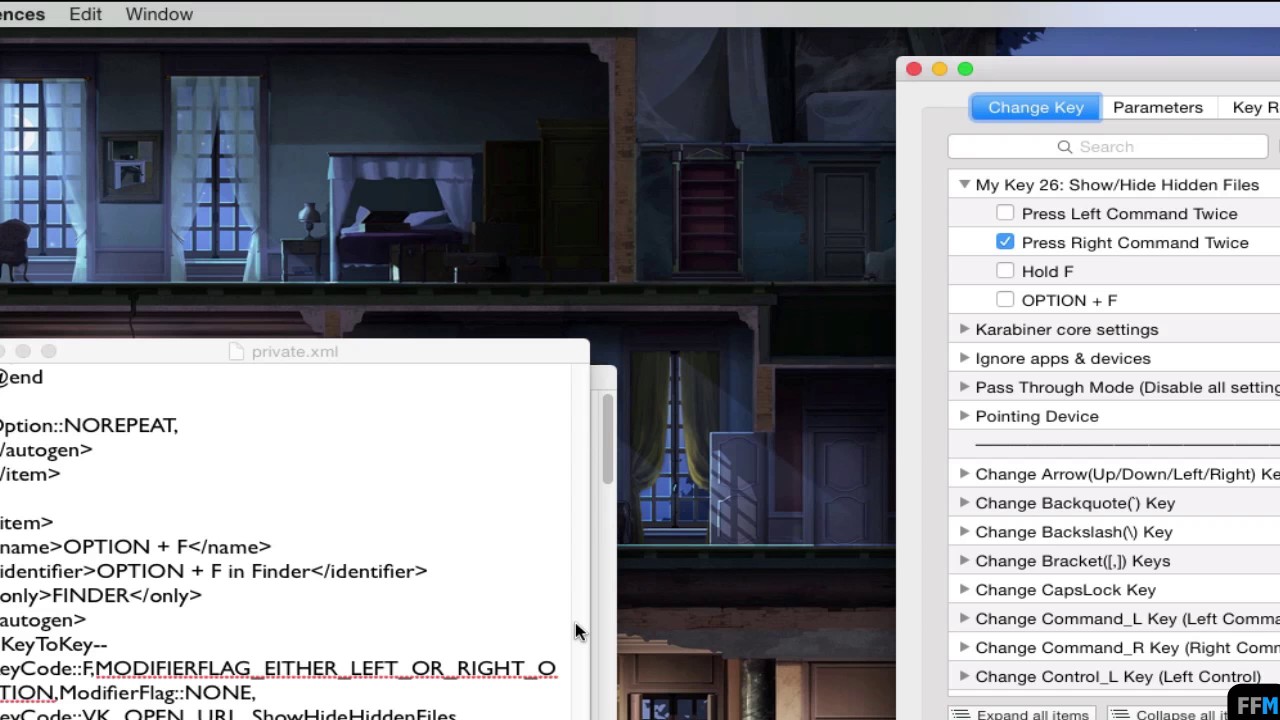Tick the OPTION + F checkbox

pos(1005,300)
